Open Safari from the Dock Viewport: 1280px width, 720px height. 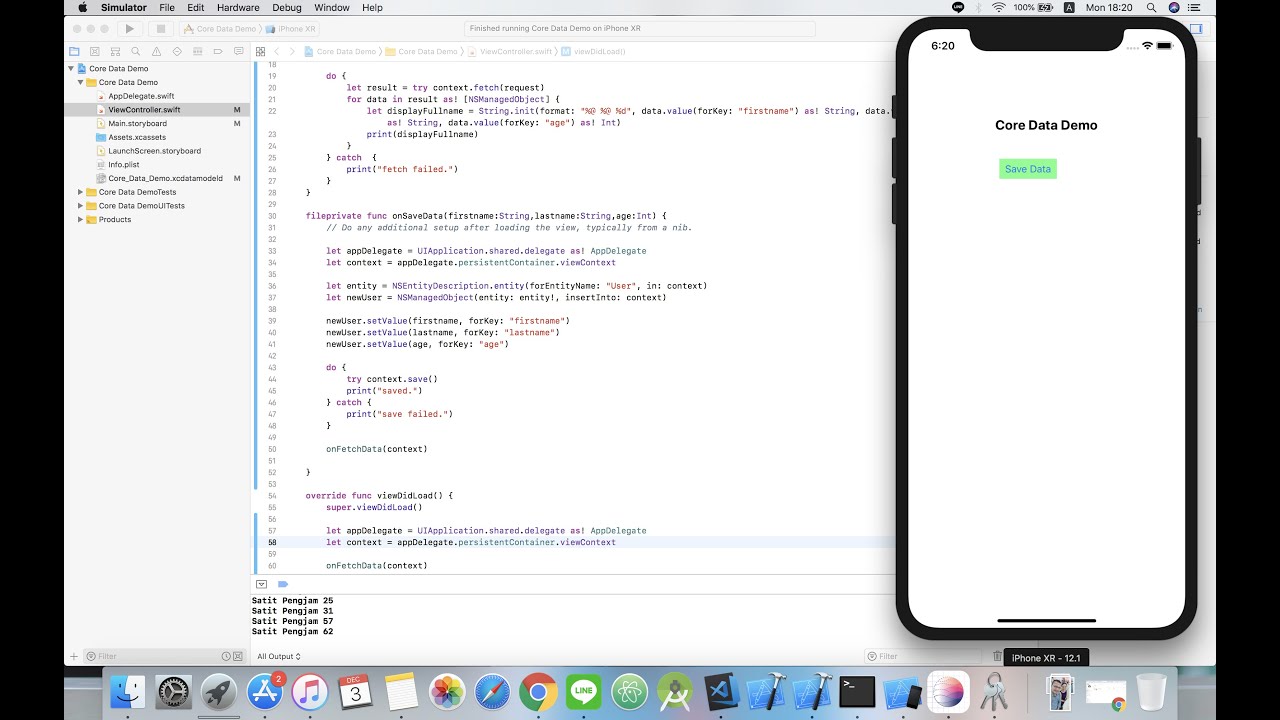tap(492, 691)
